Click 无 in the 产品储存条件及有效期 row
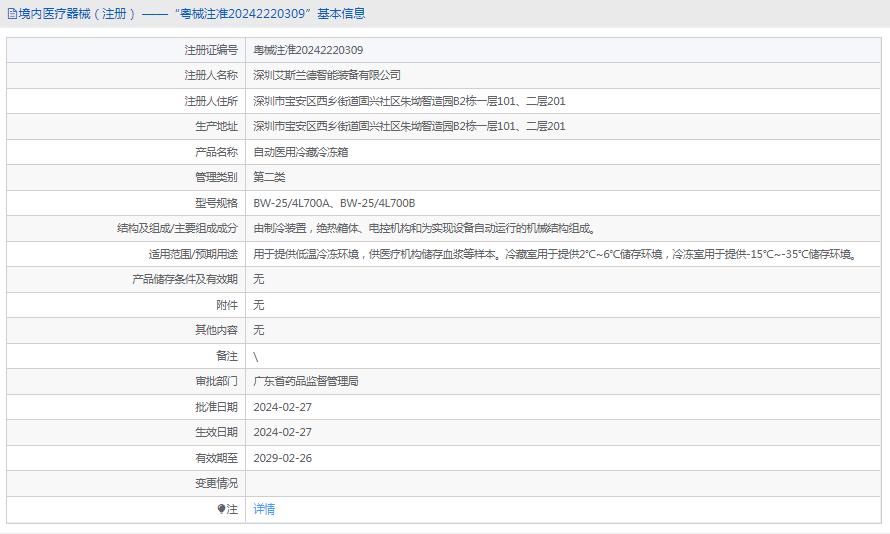Viewport: 890px width, 534px height. point(259,279)
